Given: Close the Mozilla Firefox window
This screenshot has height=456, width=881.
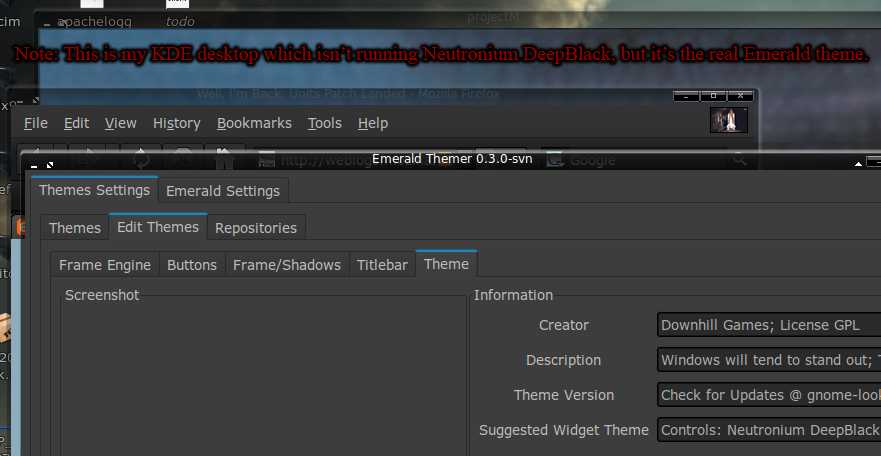Looking at the screenshot, I should [x=741, y=96].
